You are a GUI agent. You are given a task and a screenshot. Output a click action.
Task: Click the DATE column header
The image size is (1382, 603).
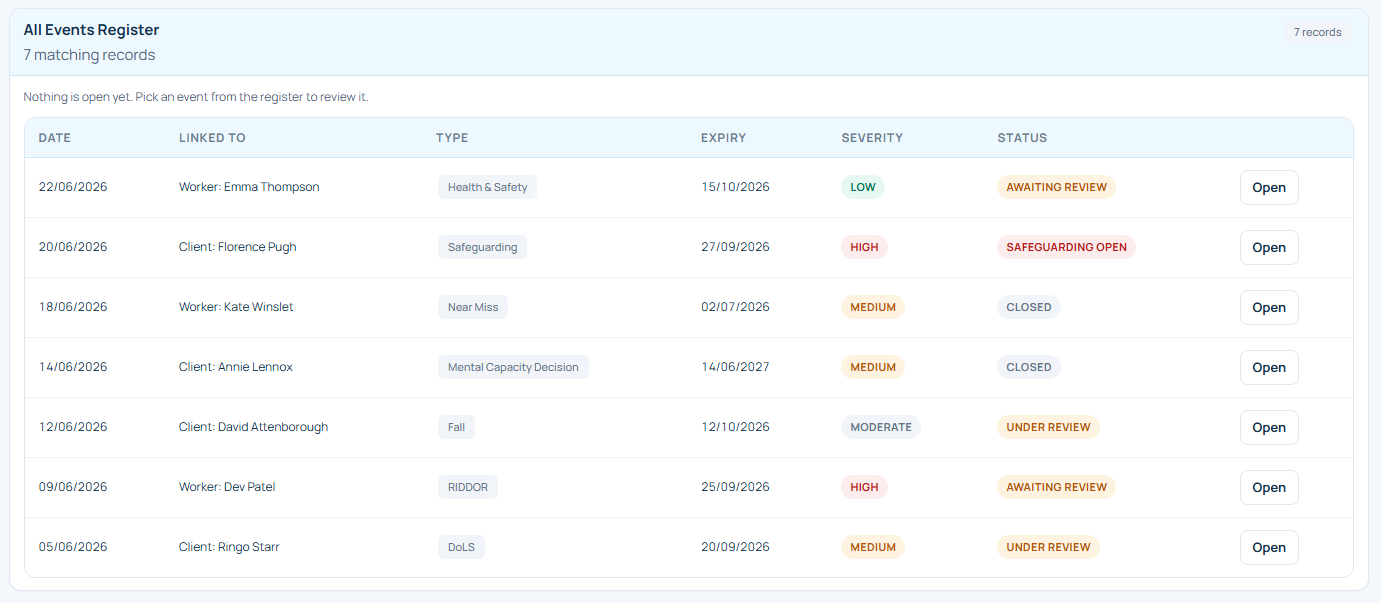pos(55,138)
